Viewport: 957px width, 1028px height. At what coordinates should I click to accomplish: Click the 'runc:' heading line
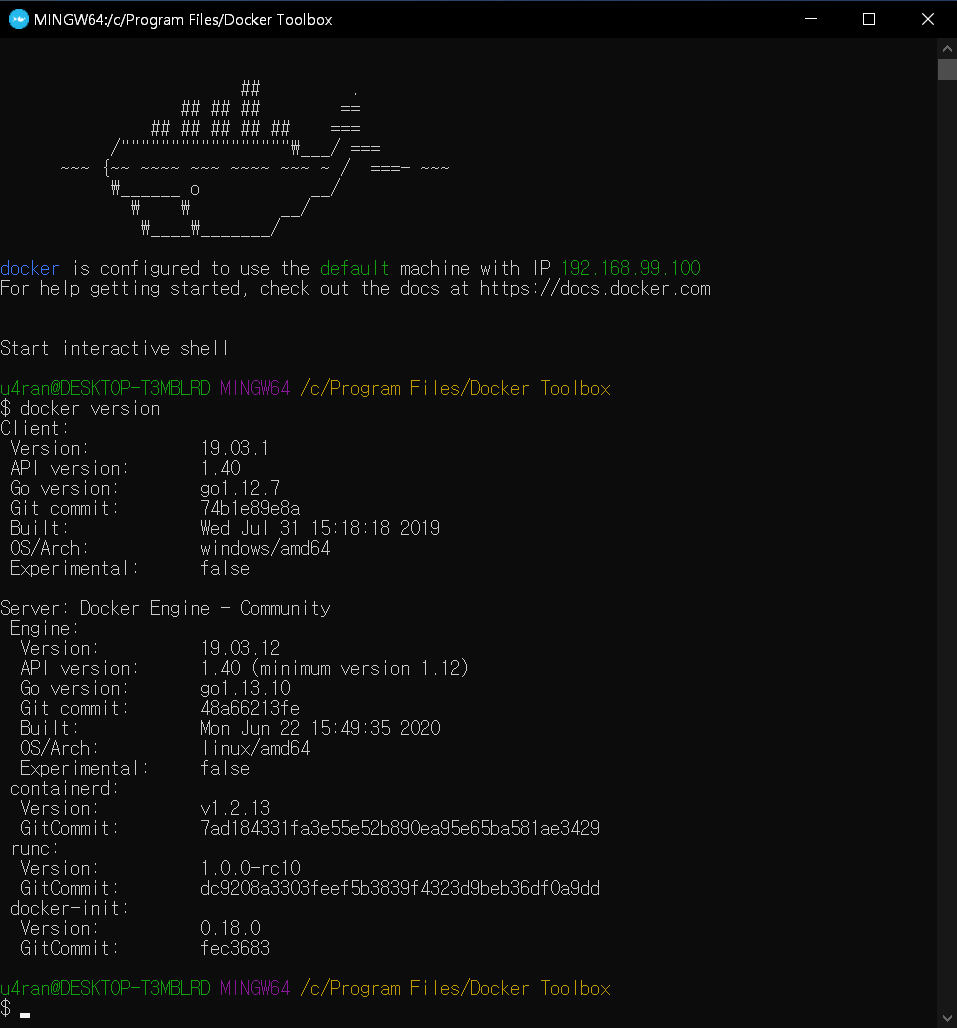(x=34, y=848)
